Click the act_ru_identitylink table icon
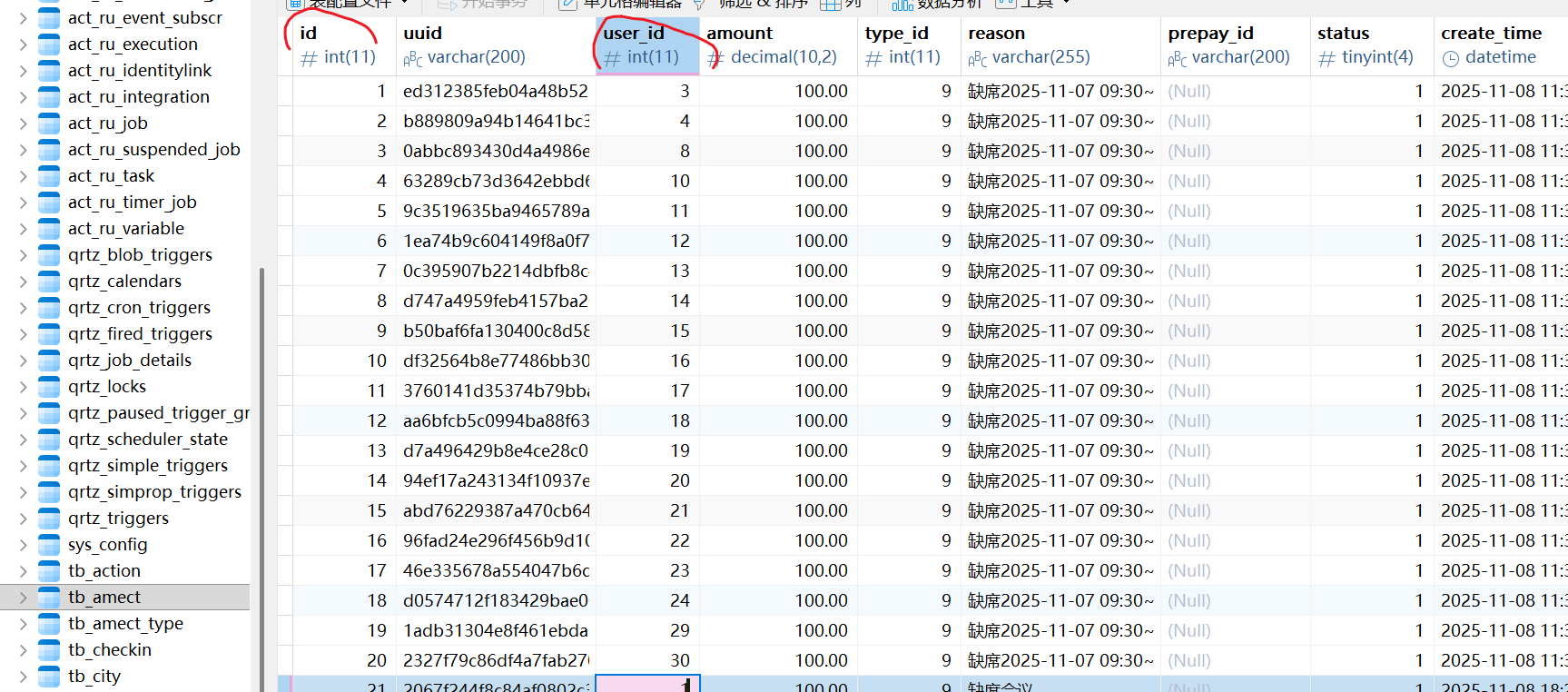Screen dimensions: 1568x692 click(50, 71)
